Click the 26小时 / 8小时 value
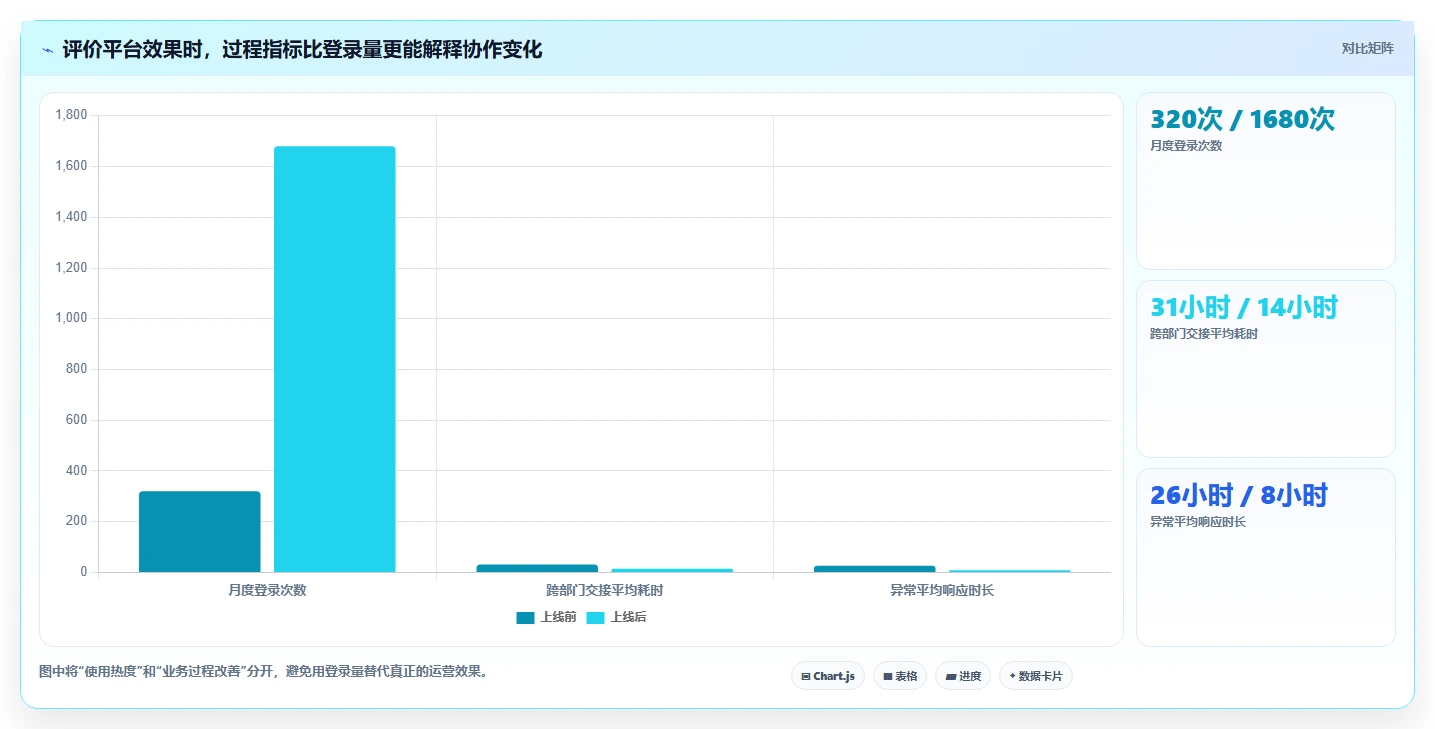The image size is (1435, 729). click(x=1238, y=495)
